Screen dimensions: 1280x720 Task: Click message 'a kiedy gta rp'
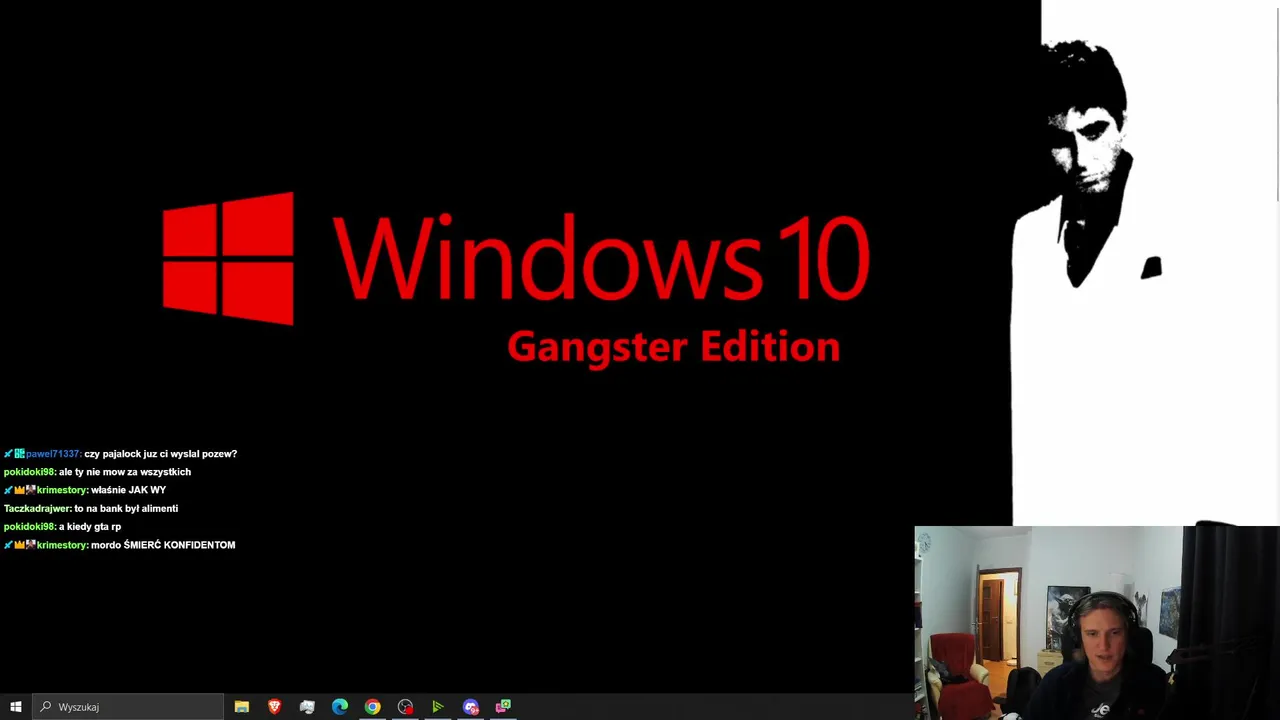(x=90, y=527)
